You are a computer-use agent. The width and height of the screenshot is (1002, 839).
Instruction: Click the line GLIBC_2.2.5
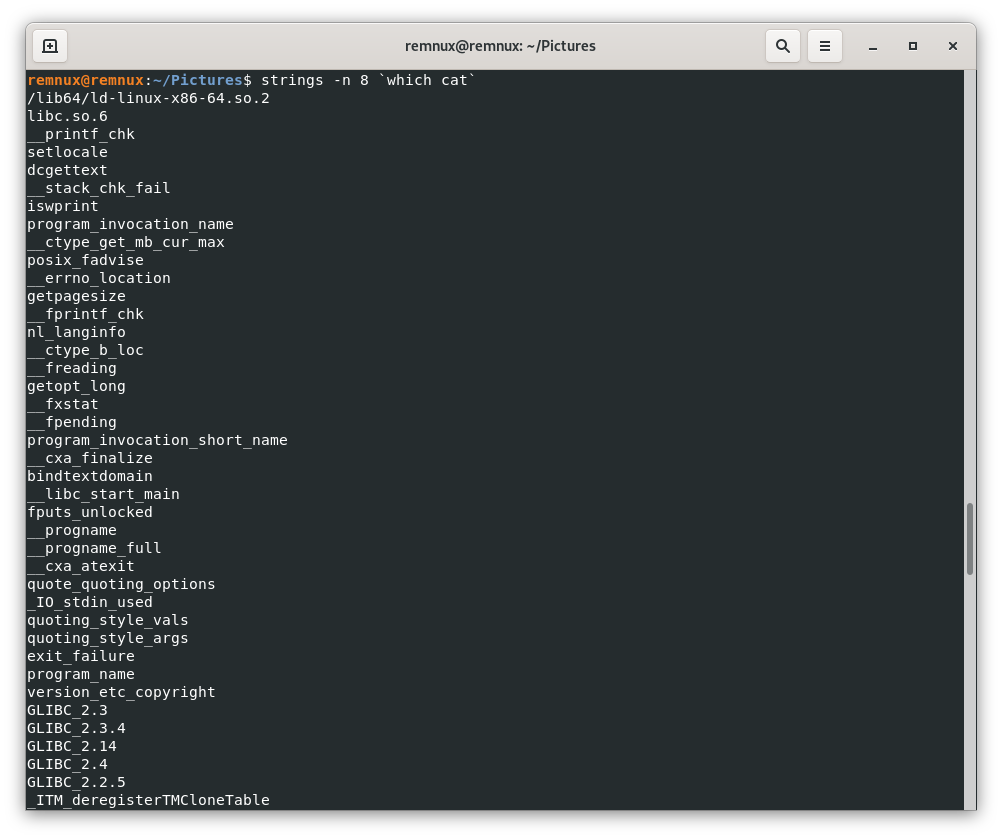[x=76, y=782]
